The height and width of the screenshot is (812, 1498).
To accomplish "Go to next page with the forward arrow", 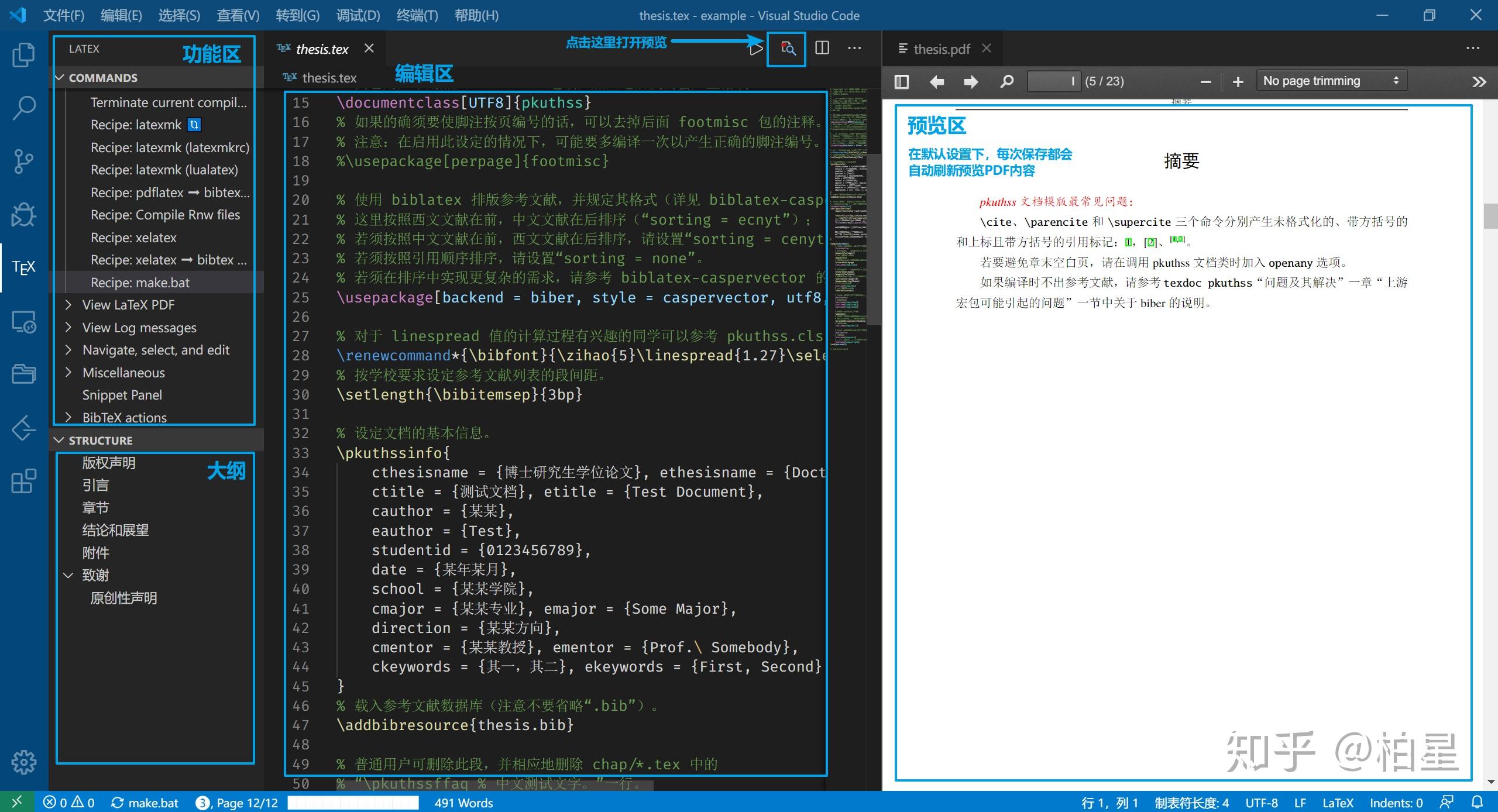I will (971, 81).
